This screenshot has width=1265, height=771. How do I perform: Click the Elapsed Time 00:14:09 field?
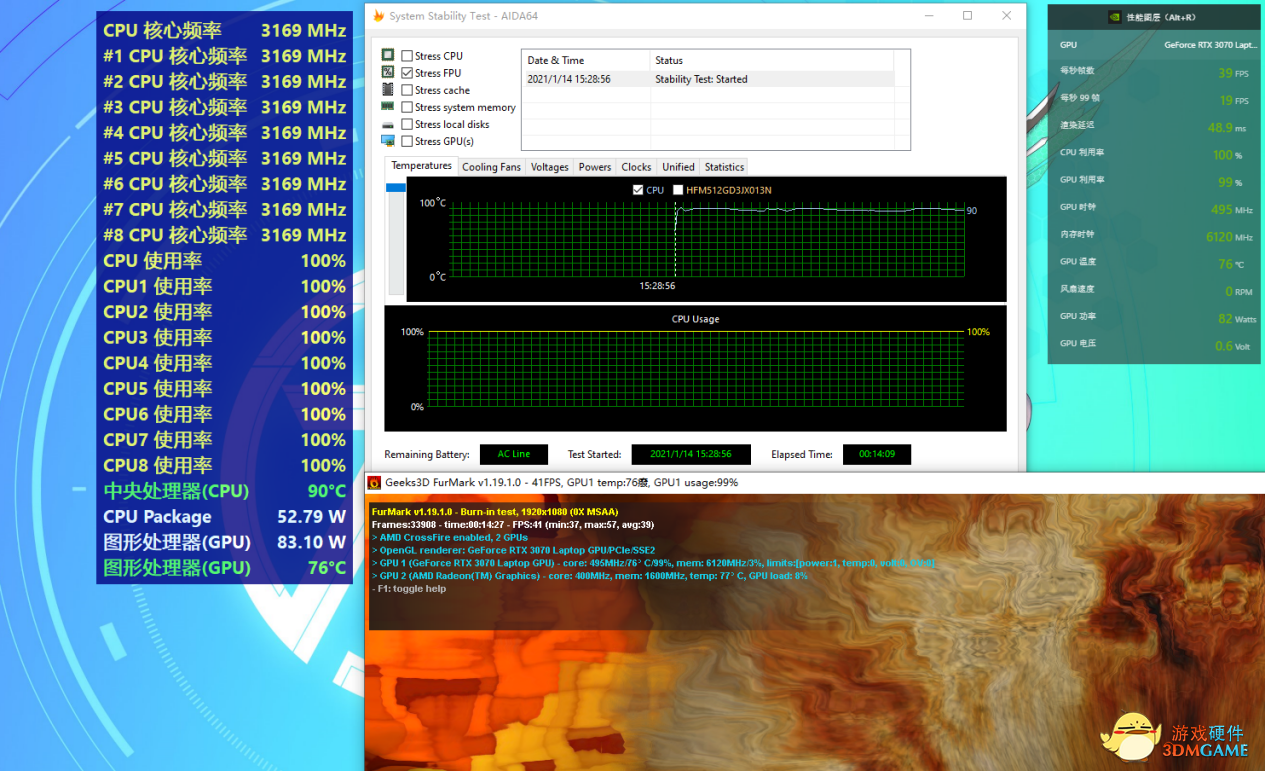click(876, 454)
